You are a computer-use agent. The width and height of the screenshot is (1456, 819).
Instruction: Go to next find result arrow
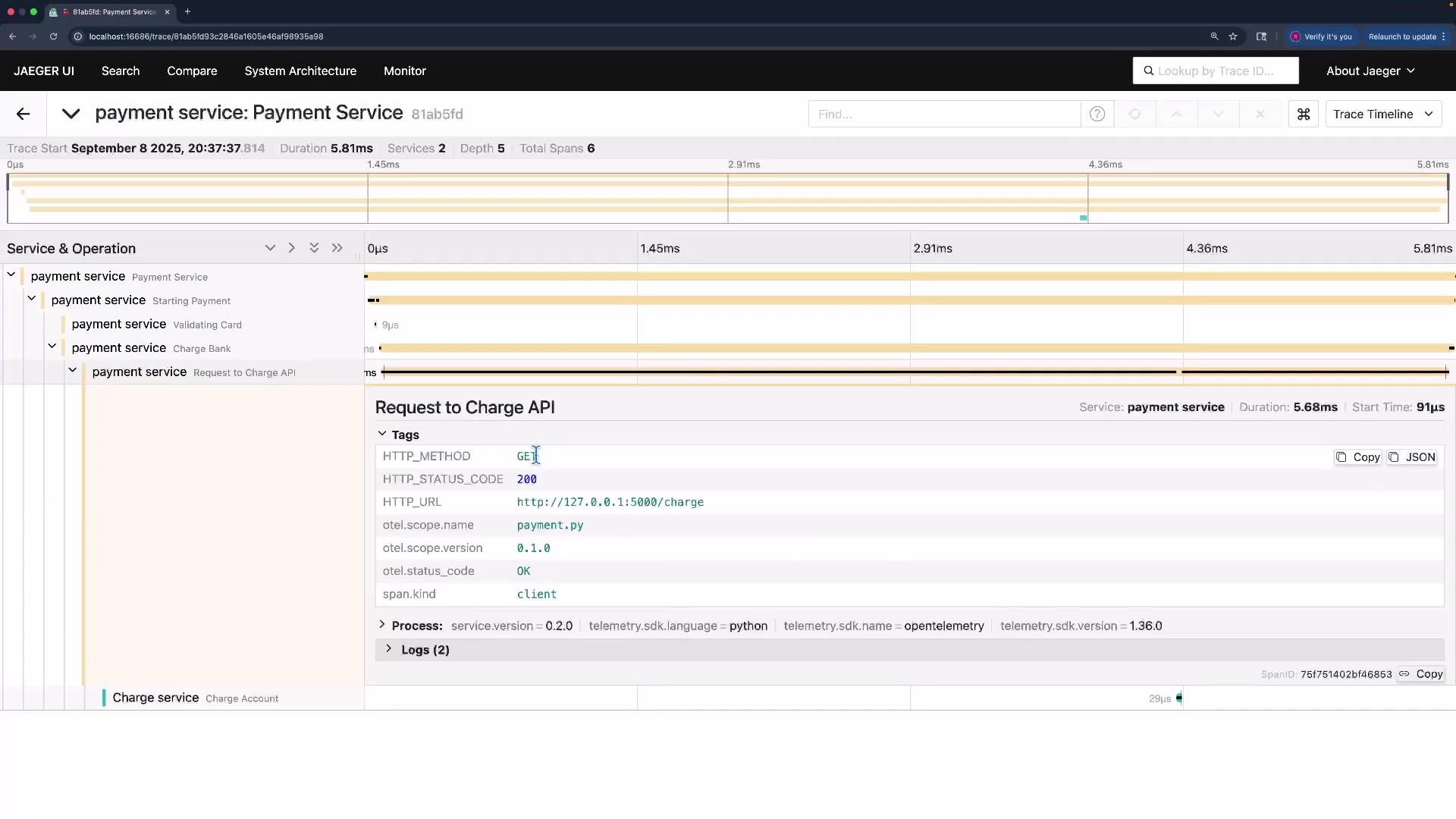pyautogui.click(x=1219, y=114)
